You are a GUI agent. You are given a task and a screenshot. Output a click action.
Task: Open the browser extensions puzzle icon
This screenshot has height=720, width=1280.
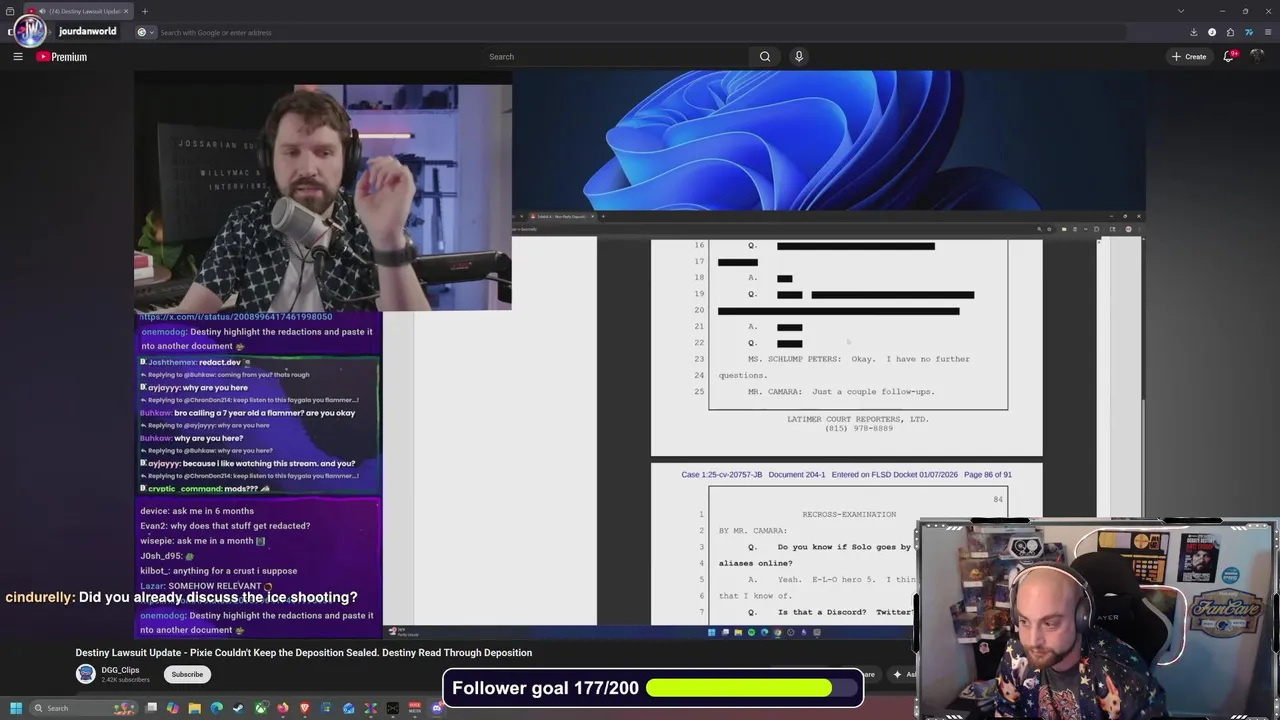[1230, 32]
